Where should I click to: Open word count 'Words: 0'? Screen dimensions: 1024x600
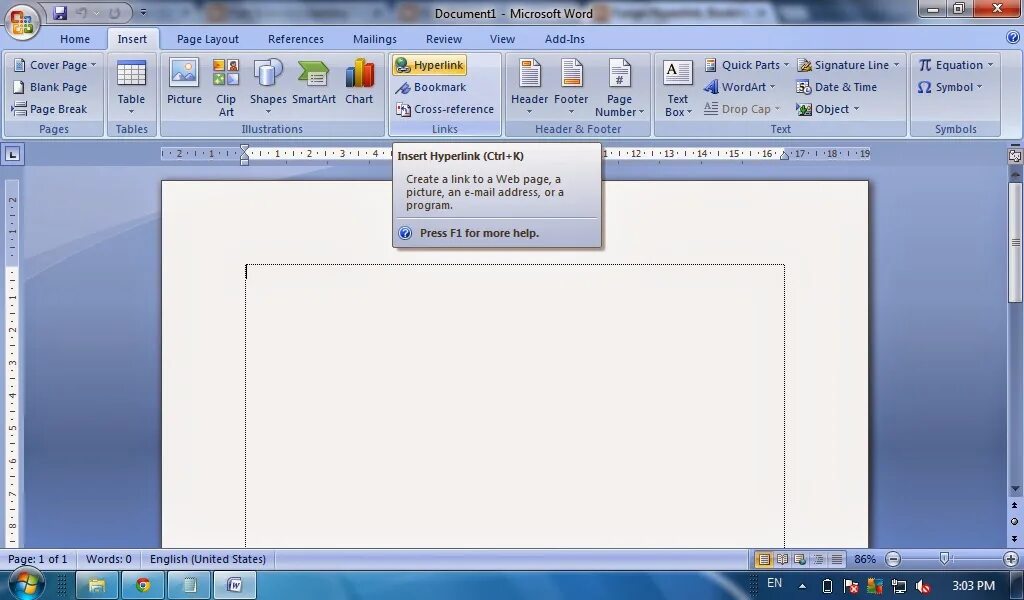108,559
